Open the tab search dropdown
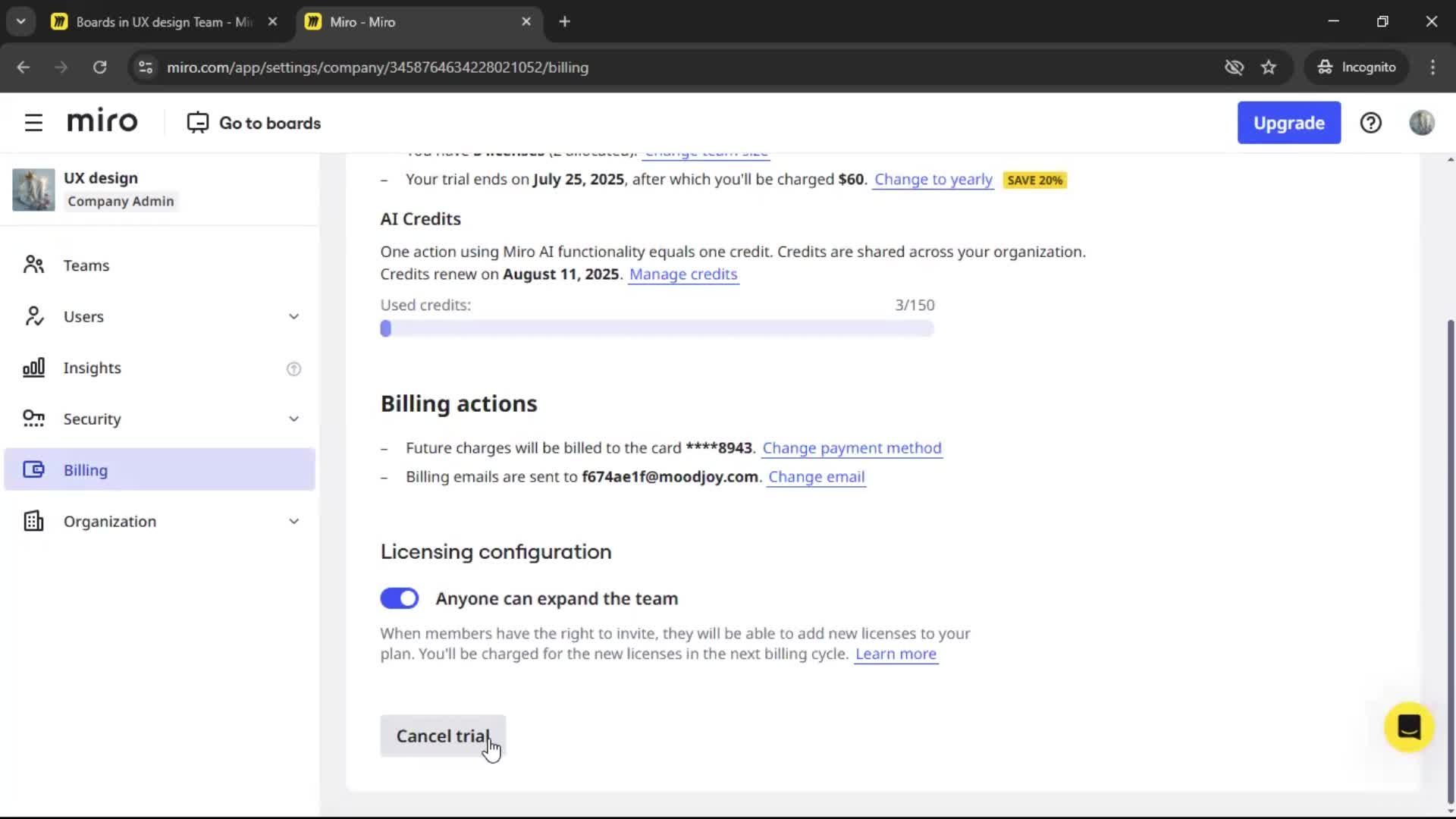The image size is (1456, 819). pyautogui.click(x=21, y=21)
